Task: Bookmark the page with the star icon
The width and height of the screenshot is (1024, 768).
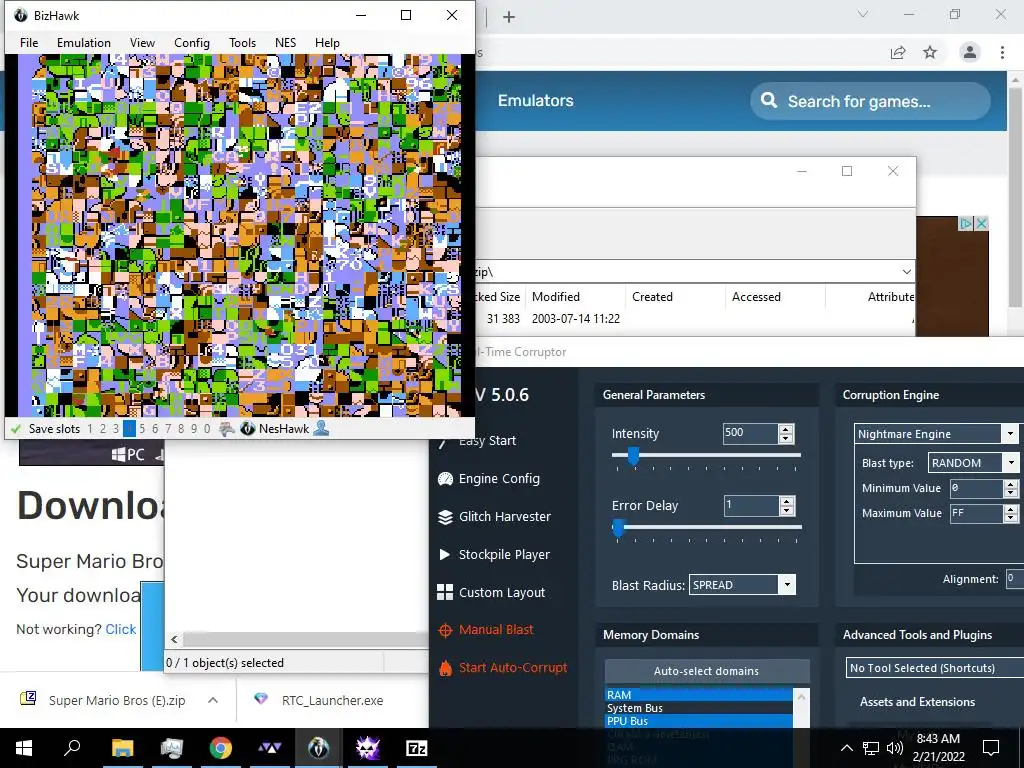Action: (x=930, y=52)
